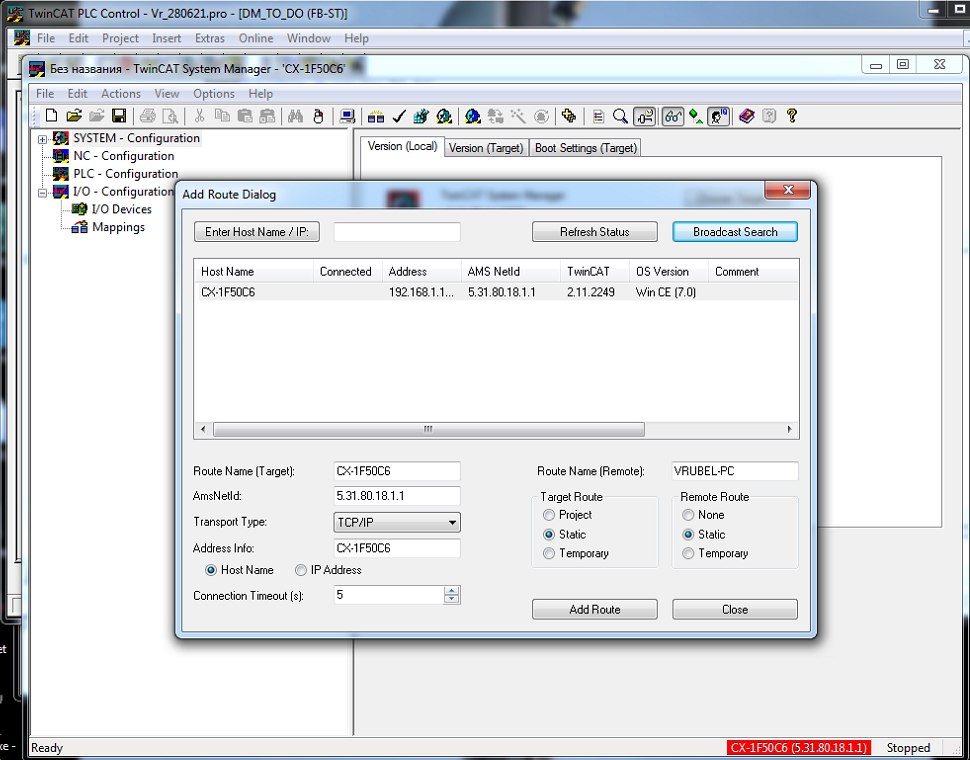This screenshot has width=970, height=760.
Task: Click the person face toolbar icon
Action: pos(718,116)
